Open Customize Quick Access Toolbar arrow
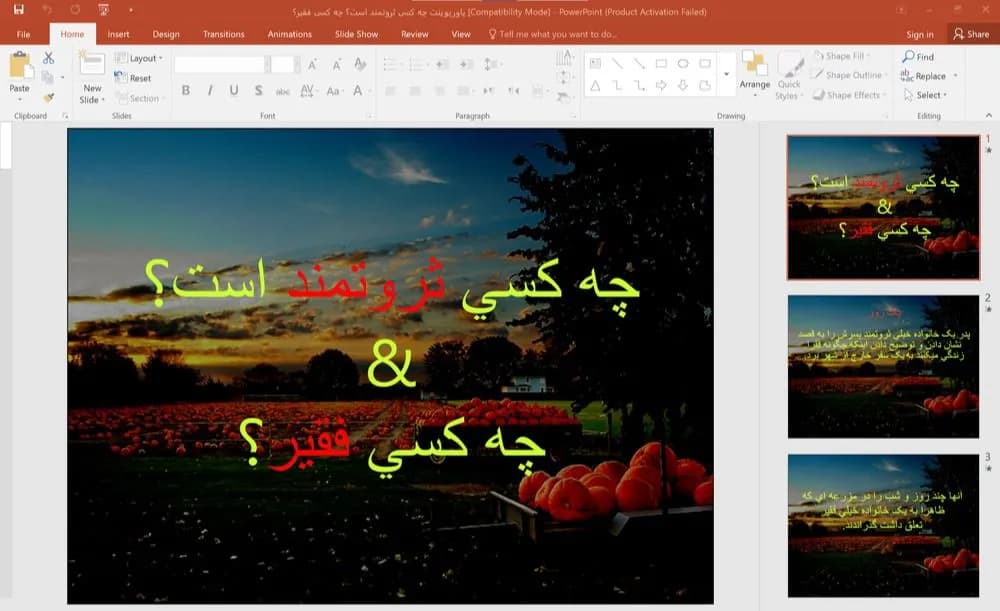This screenshot has height=611, width=1000. pos(131,10)
